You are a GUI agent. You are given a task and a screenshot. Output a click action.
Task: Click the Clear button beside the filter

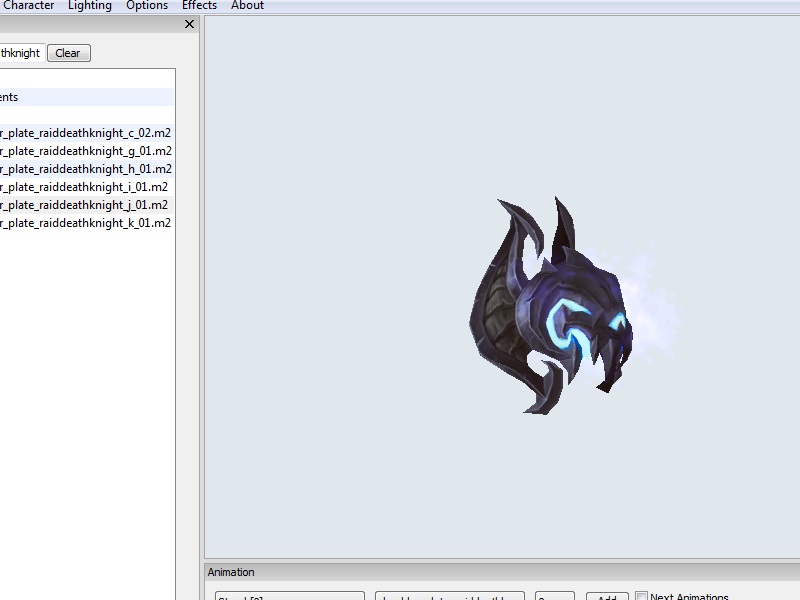[69, 53]
